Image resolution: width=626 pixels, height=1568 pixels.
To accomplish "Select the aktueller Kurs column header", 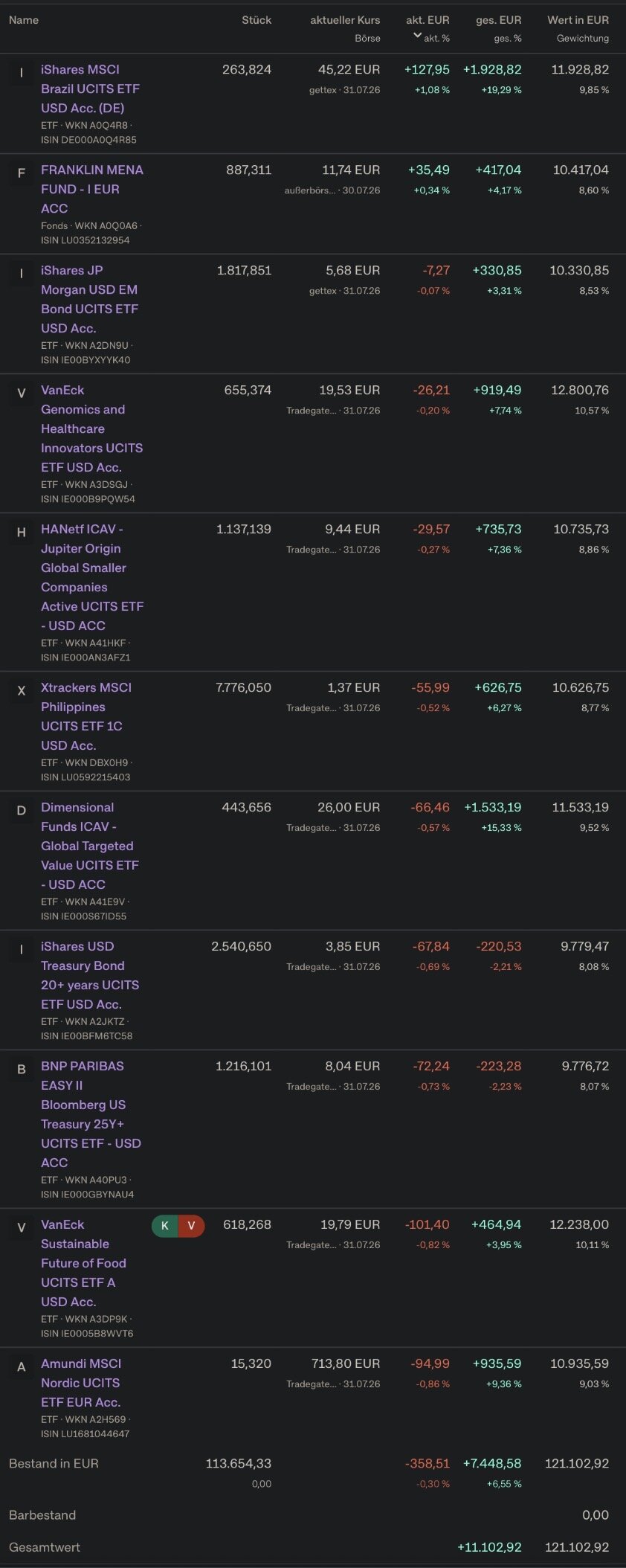I will click(x=345, y=20).
